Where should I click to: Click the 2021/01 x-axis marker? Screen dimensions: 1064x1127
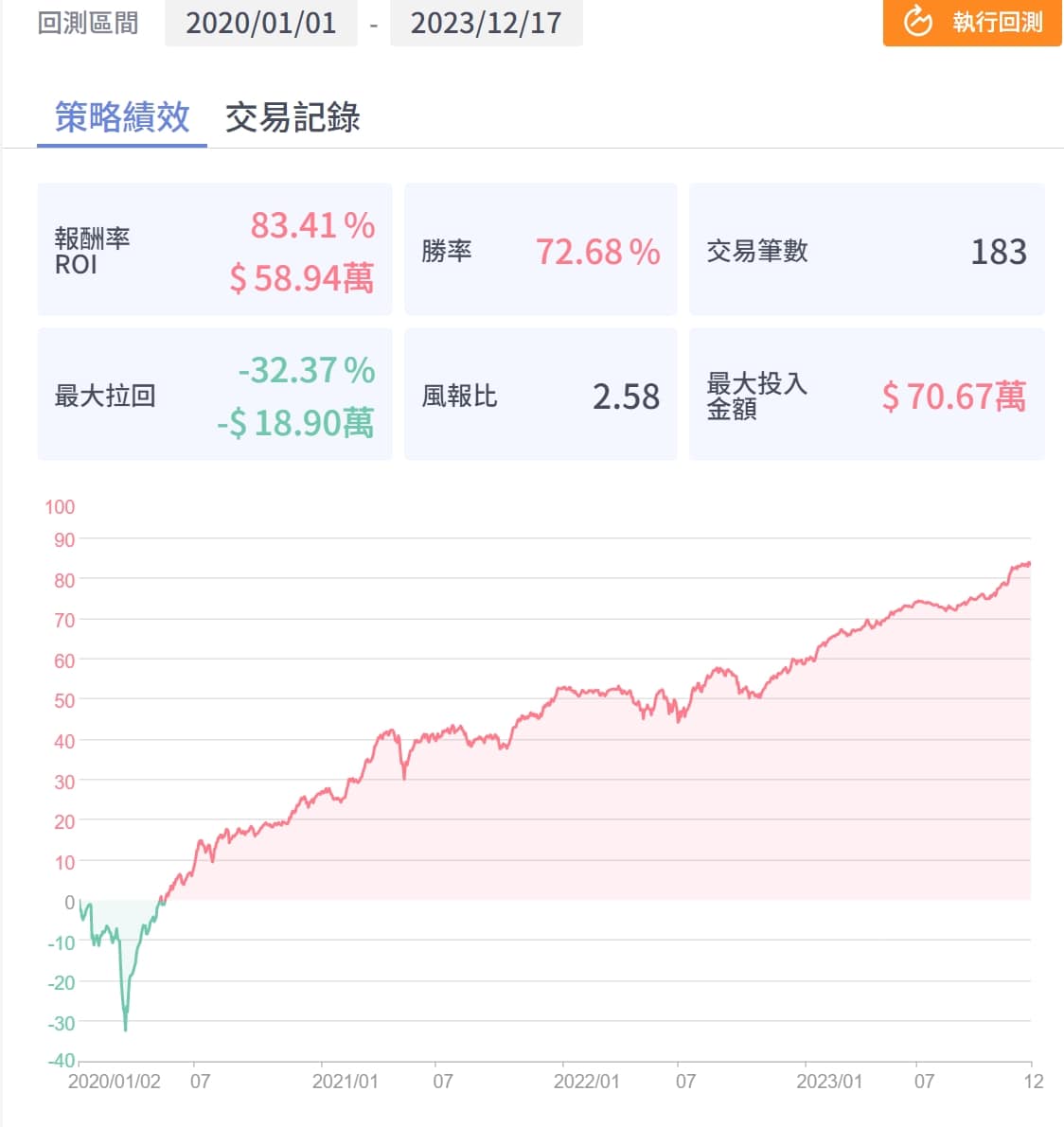(345, 1081)
